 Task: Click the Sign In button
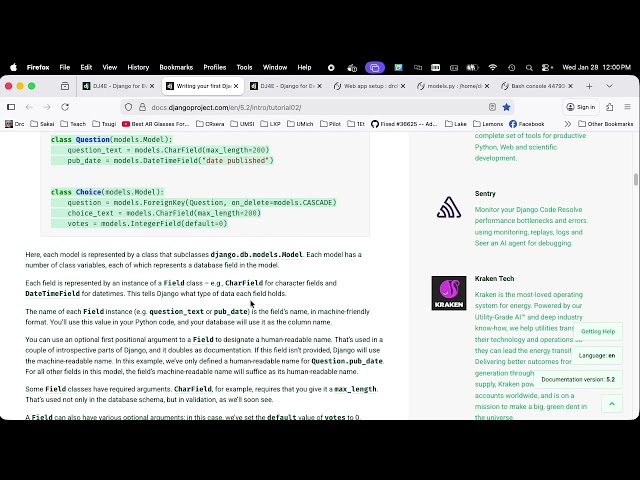(x=581, y=107)
